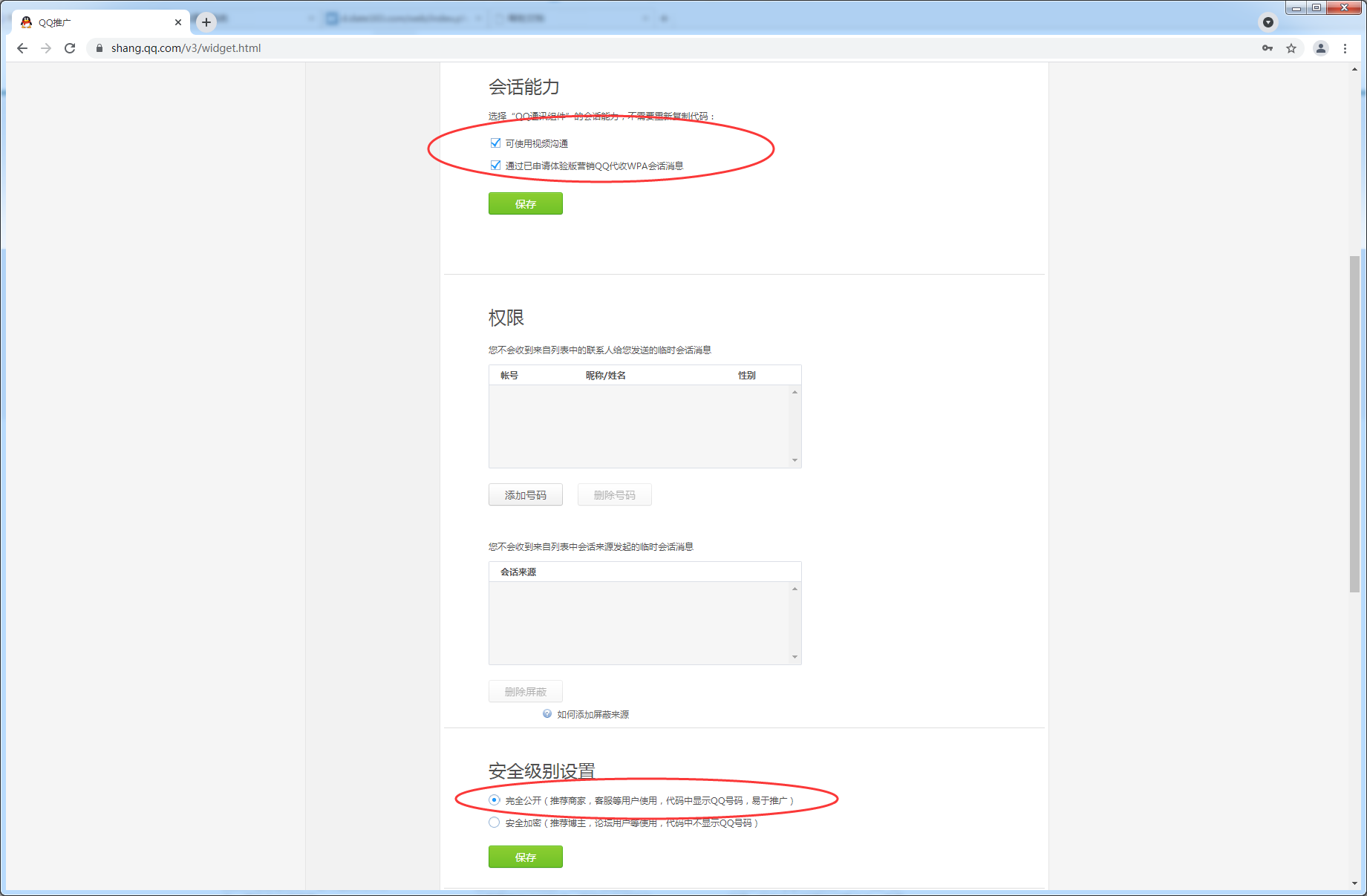Toggle 通过已申请体验版营销QQ代收WPA会话消息 checkbox
Screen dimensions: 1367x896
495,166
